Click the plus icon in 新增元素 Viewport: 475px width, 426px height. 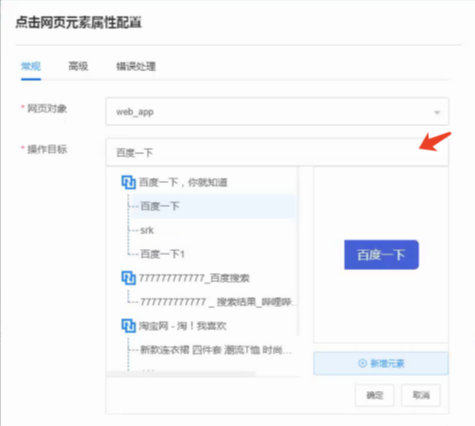tap(362, 363)
